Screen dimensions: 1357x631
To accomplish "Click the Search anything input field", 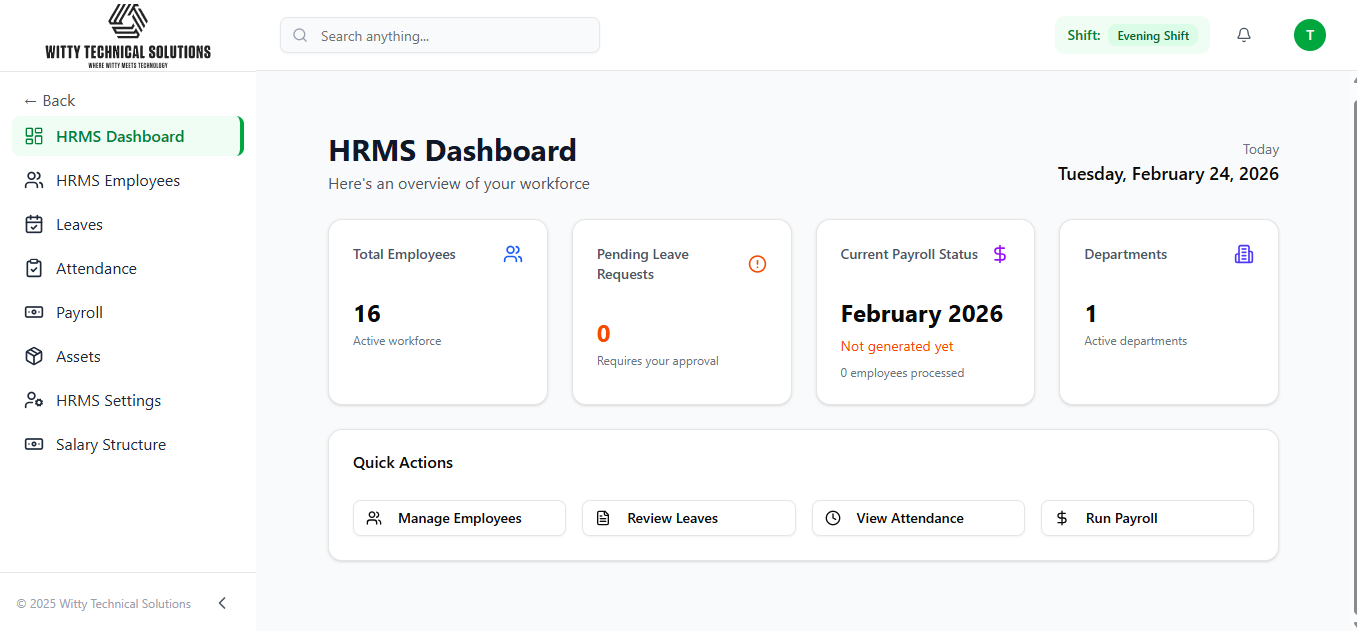I will [x=439, y=35].
